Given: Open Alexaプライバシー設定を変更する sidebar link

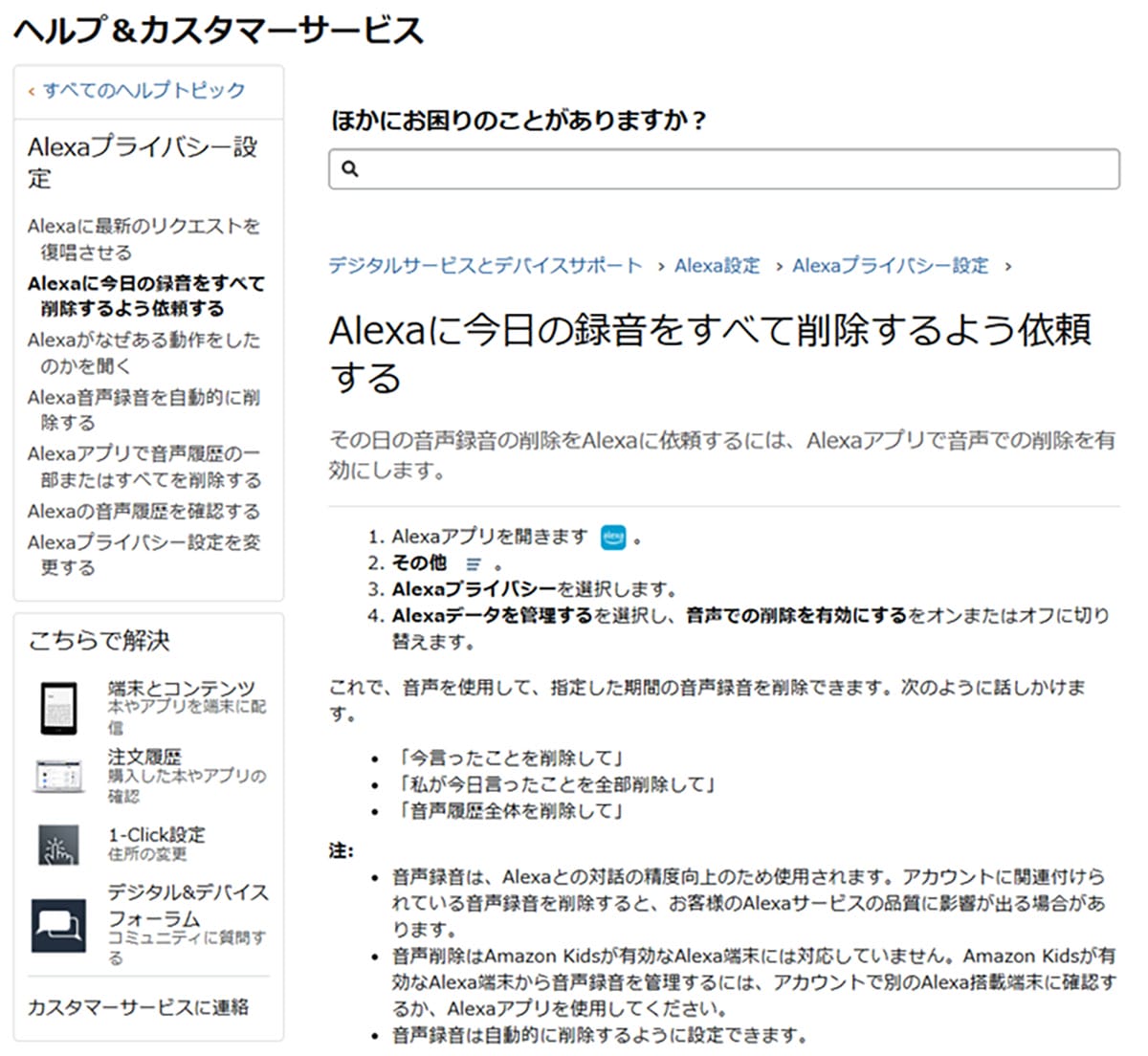Looking at the screenshot, I should pos(143,554).
